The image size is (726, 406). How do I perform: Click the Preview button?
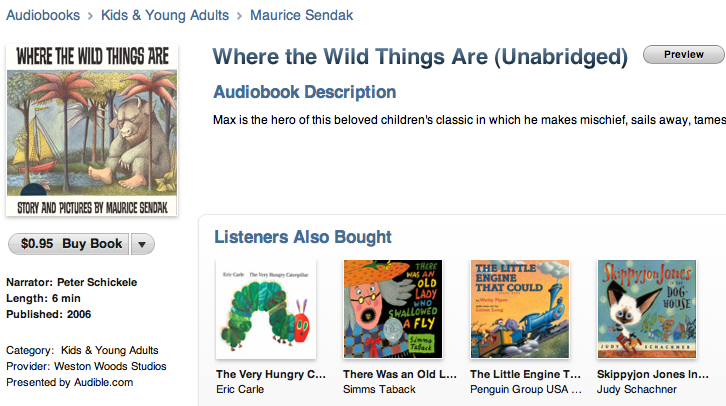pos(683,55)
